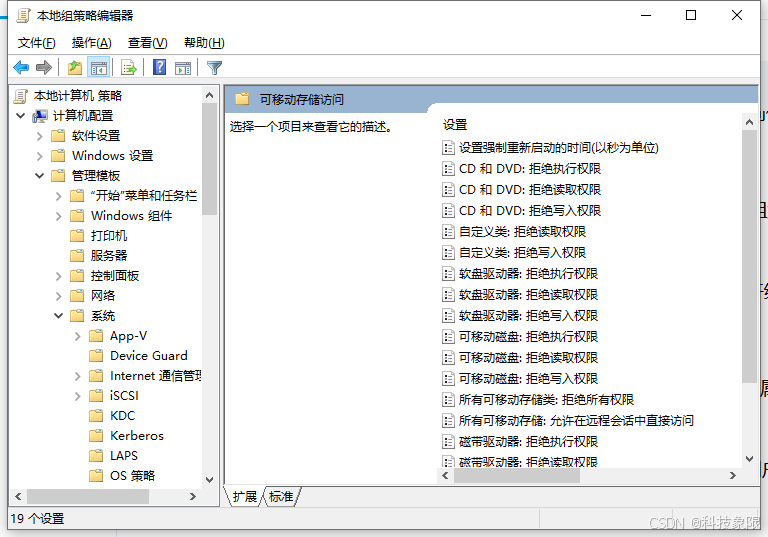
Task: Click policy icon of 软盘驱动器: 拒绝执行权限
Action: tap(448, 273)
